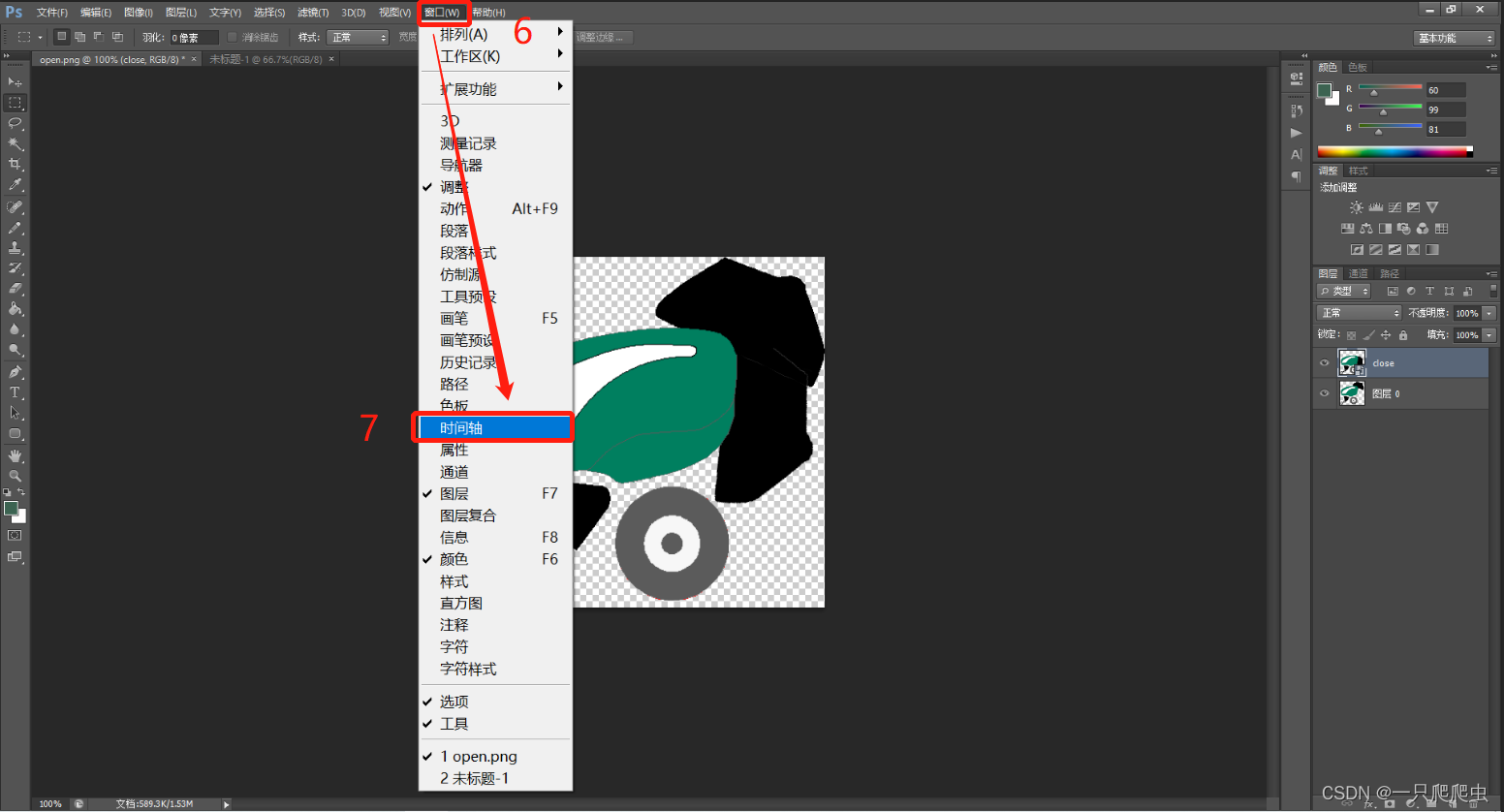The width and height of the screenshot is (1504, 812).
Task: Open the 类型 layer filter dropdown
Action: pos(1344,291)
